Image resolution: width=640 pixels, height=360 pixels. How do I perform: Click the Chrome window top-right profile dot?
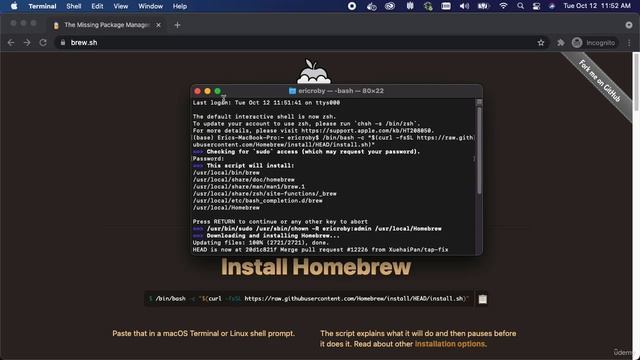tap(629, 25)
